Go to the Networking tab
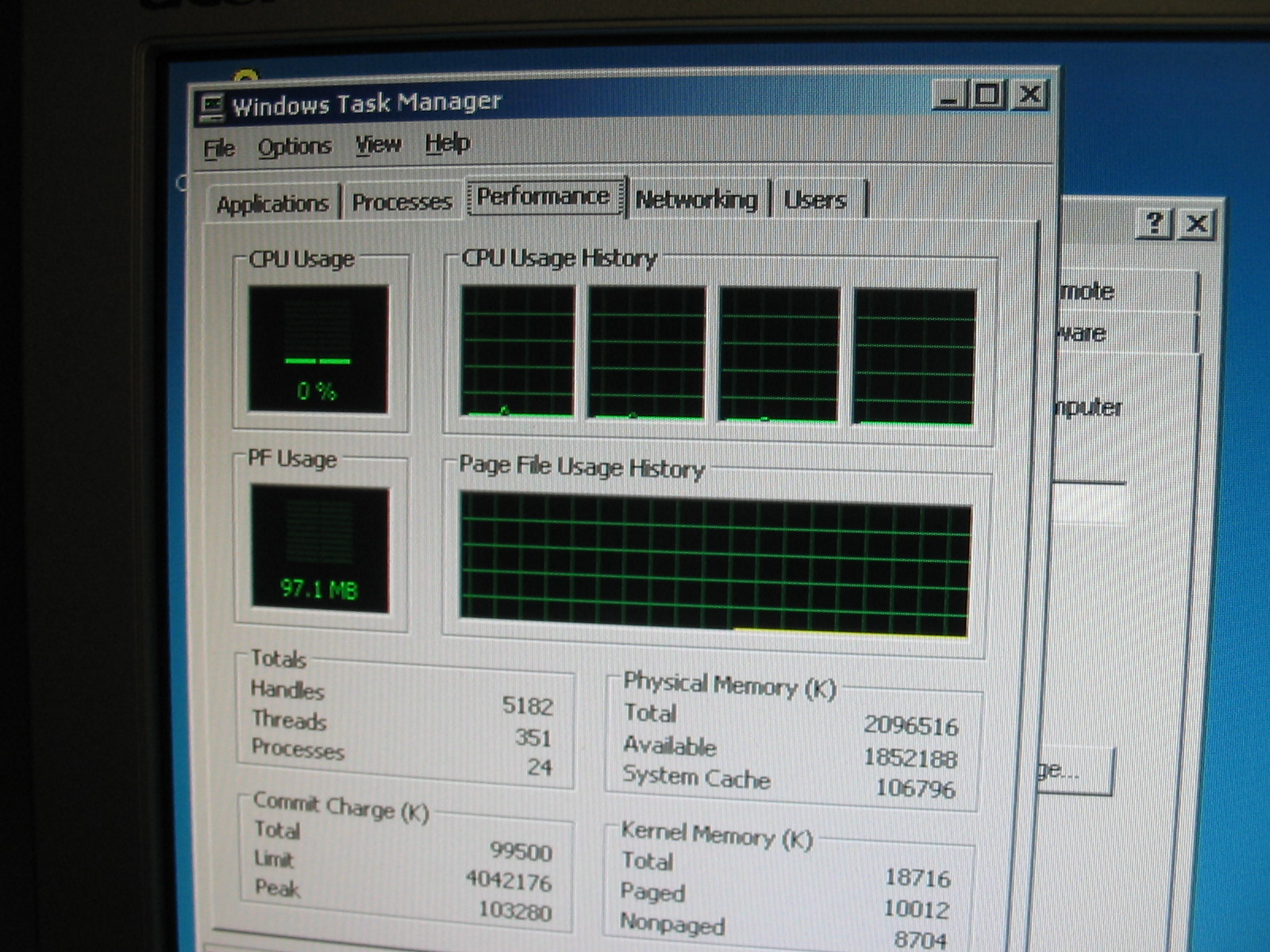Viewport: 1270px width, 952px height. [696, 200]
